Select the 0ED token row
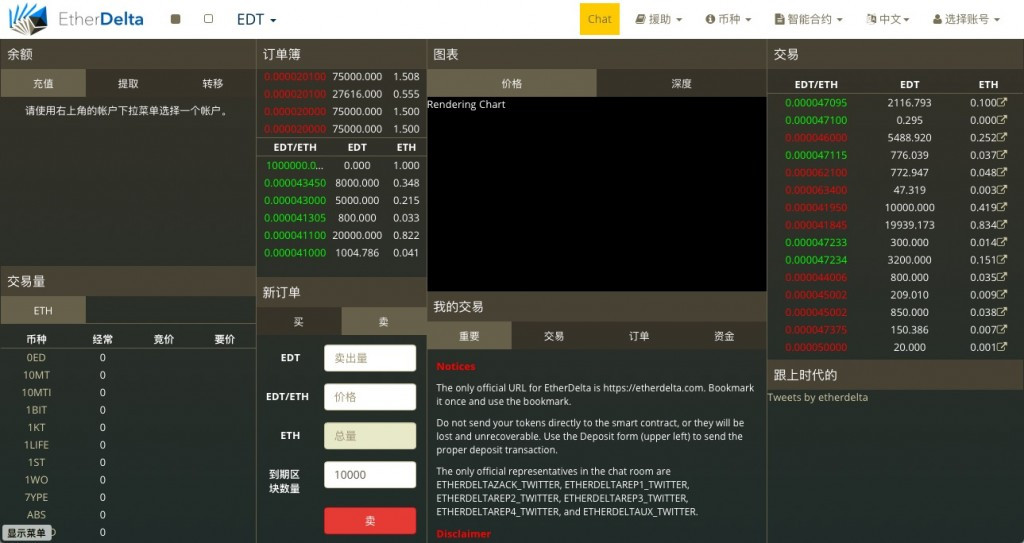 [x=128, y=357]
